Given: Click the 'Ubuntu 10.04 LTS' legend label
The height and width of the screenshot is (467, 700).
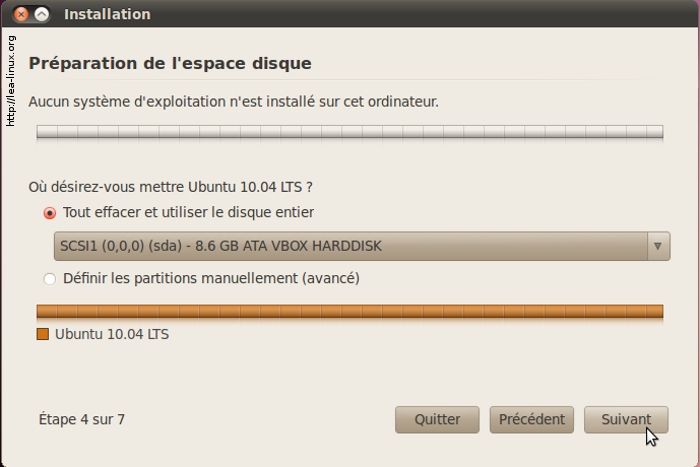Looking at the screenshot, I should [112, 335].
